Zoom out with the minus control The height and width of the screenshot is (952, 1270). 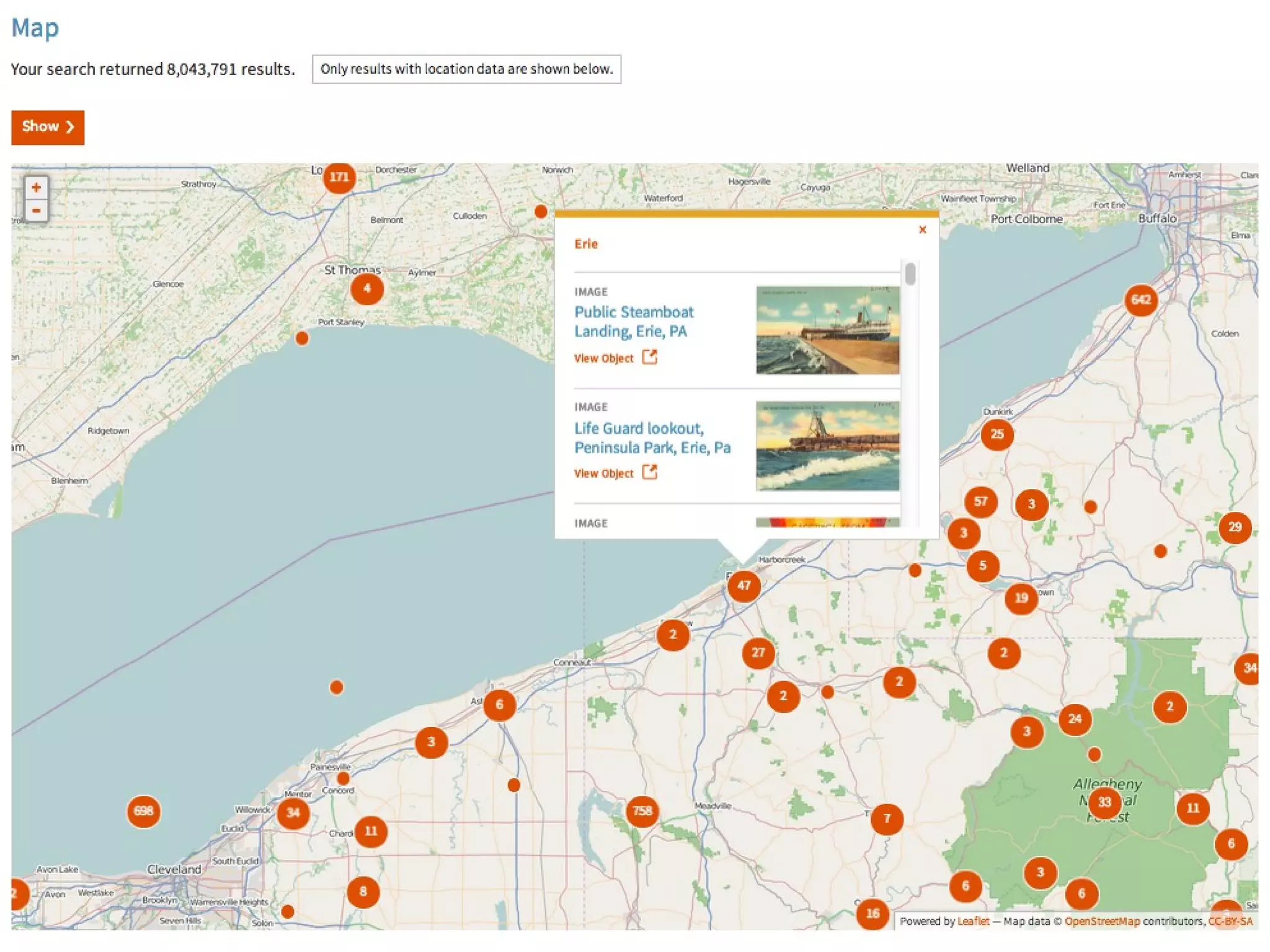coord(36,211)
